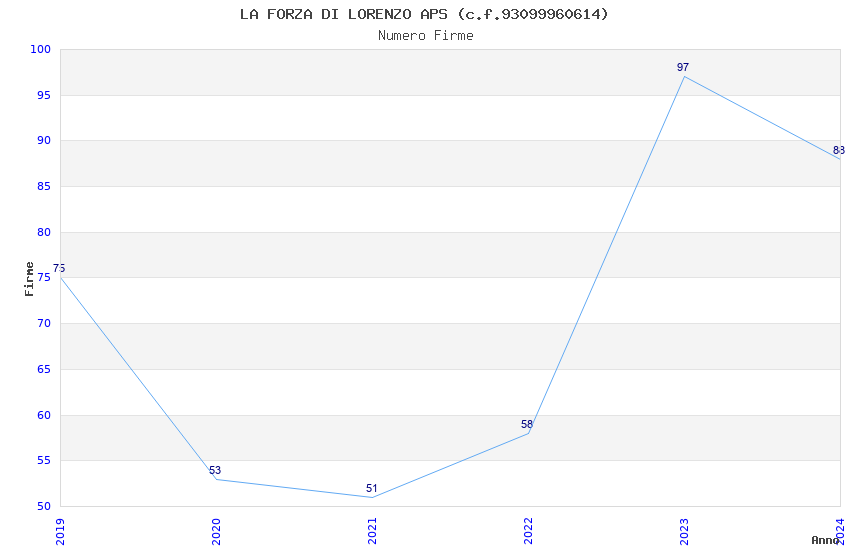
Task: Select the data label 53 for 2020
Action: click(x=215, y=470)
